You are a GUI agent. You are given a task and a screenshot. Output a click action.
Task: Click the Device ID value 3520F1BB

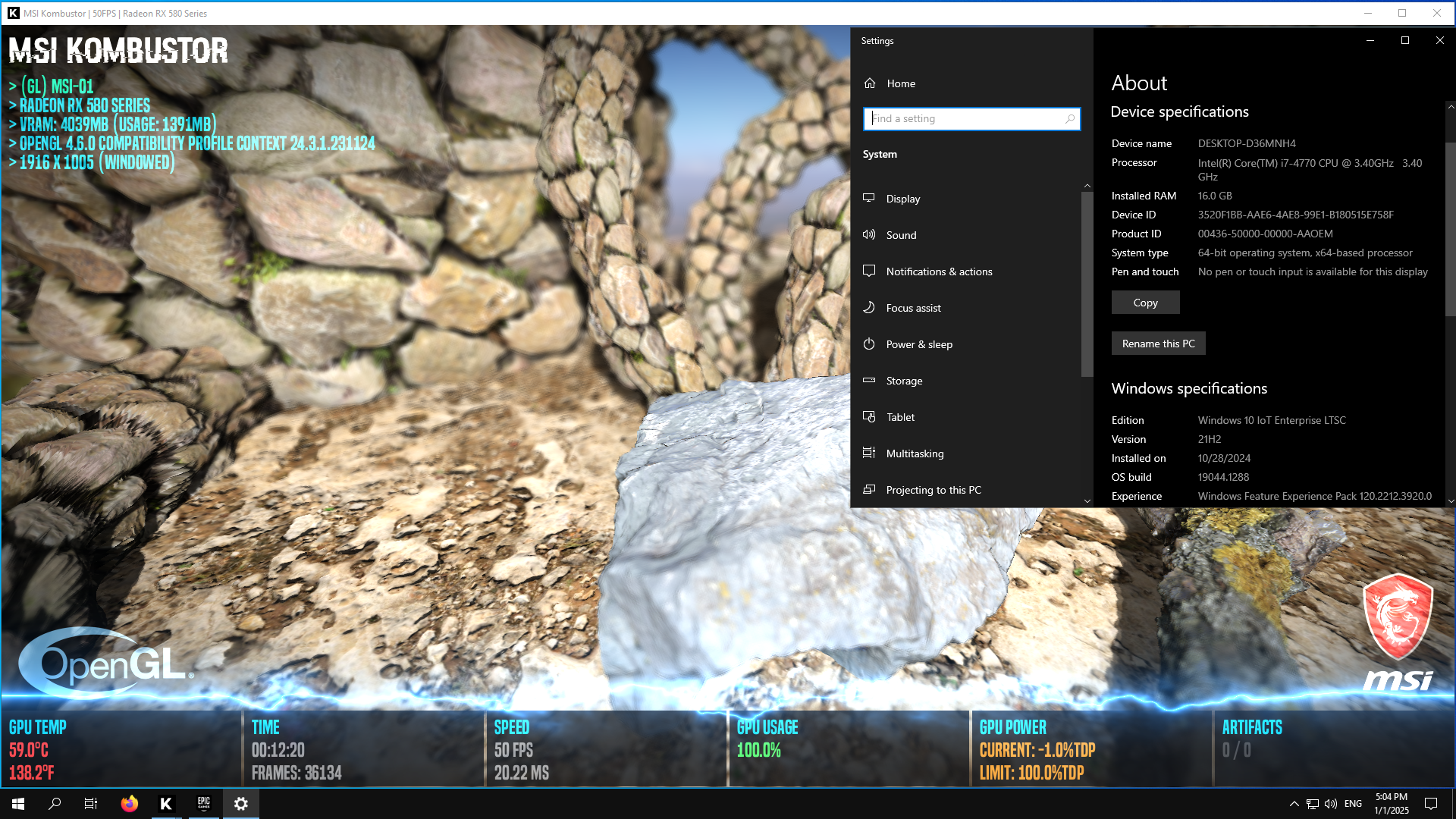click(x=1295, y=215)
